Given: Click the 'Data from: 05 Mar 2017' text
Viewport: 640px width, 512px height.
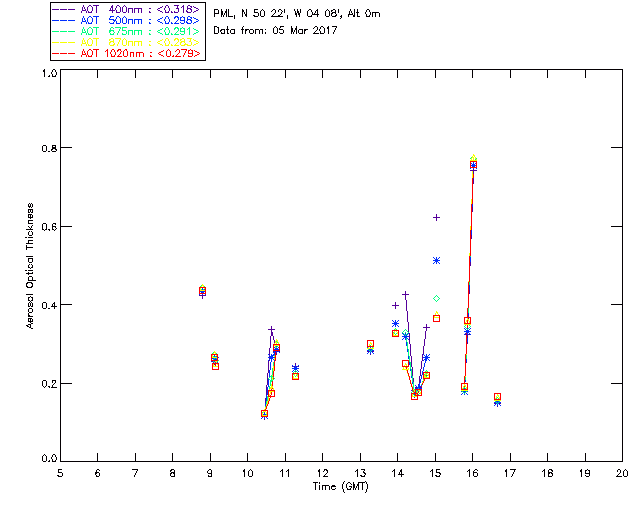Looking at the screenshot, I should (x=276, y=31).
